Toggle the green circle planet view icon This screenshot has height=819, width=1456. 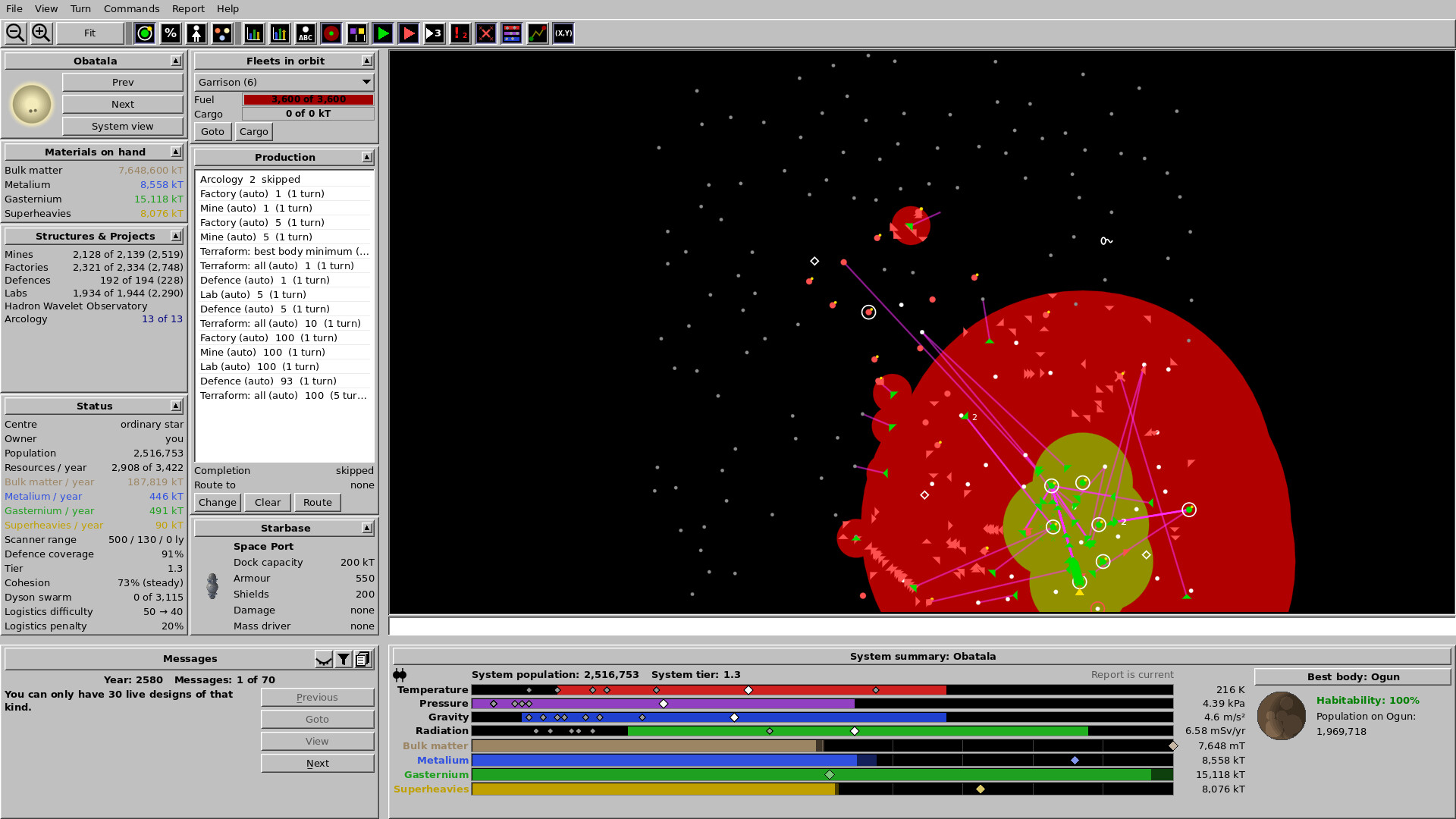(x=145, y=33)
